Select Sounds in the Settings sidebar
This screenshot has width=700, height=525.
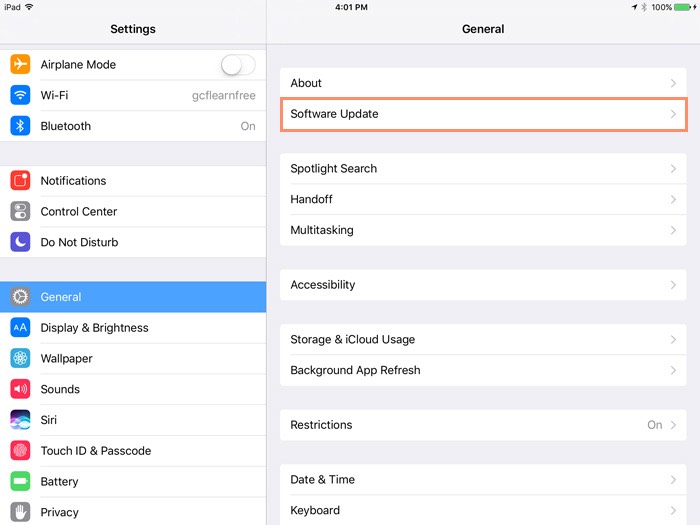click(x=60, y=390)
